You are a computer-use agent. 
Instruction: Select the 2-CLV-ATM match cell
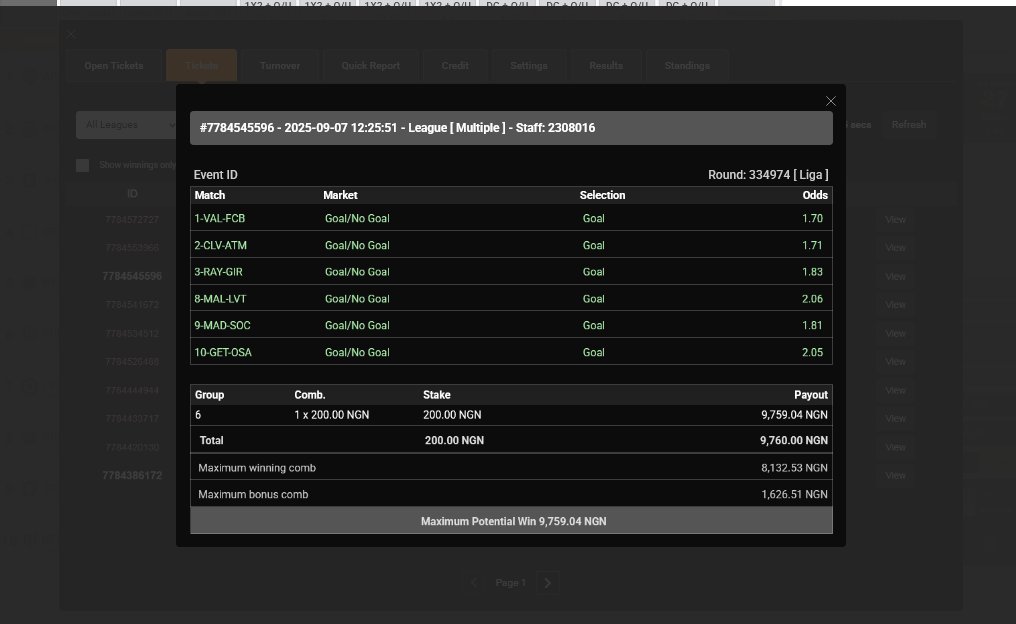[x=220, y=246]
